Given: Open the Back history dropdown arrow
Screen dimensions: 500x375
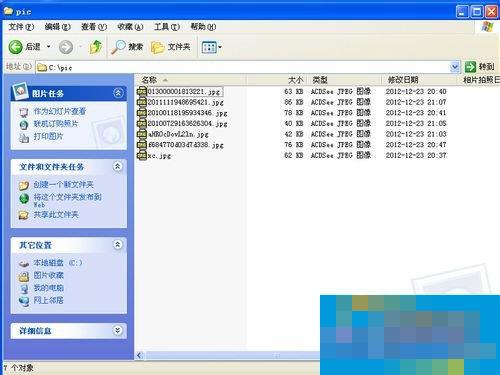Looking at the screenshot, I should 49,47.
